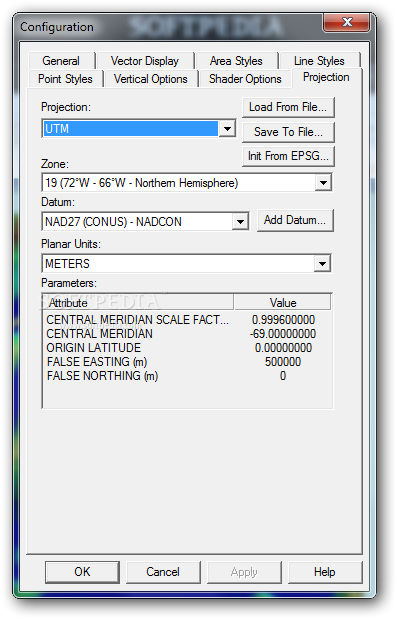Click the Save To File button
The width and height of the screenshot is (397, 619).
[288, 132]
